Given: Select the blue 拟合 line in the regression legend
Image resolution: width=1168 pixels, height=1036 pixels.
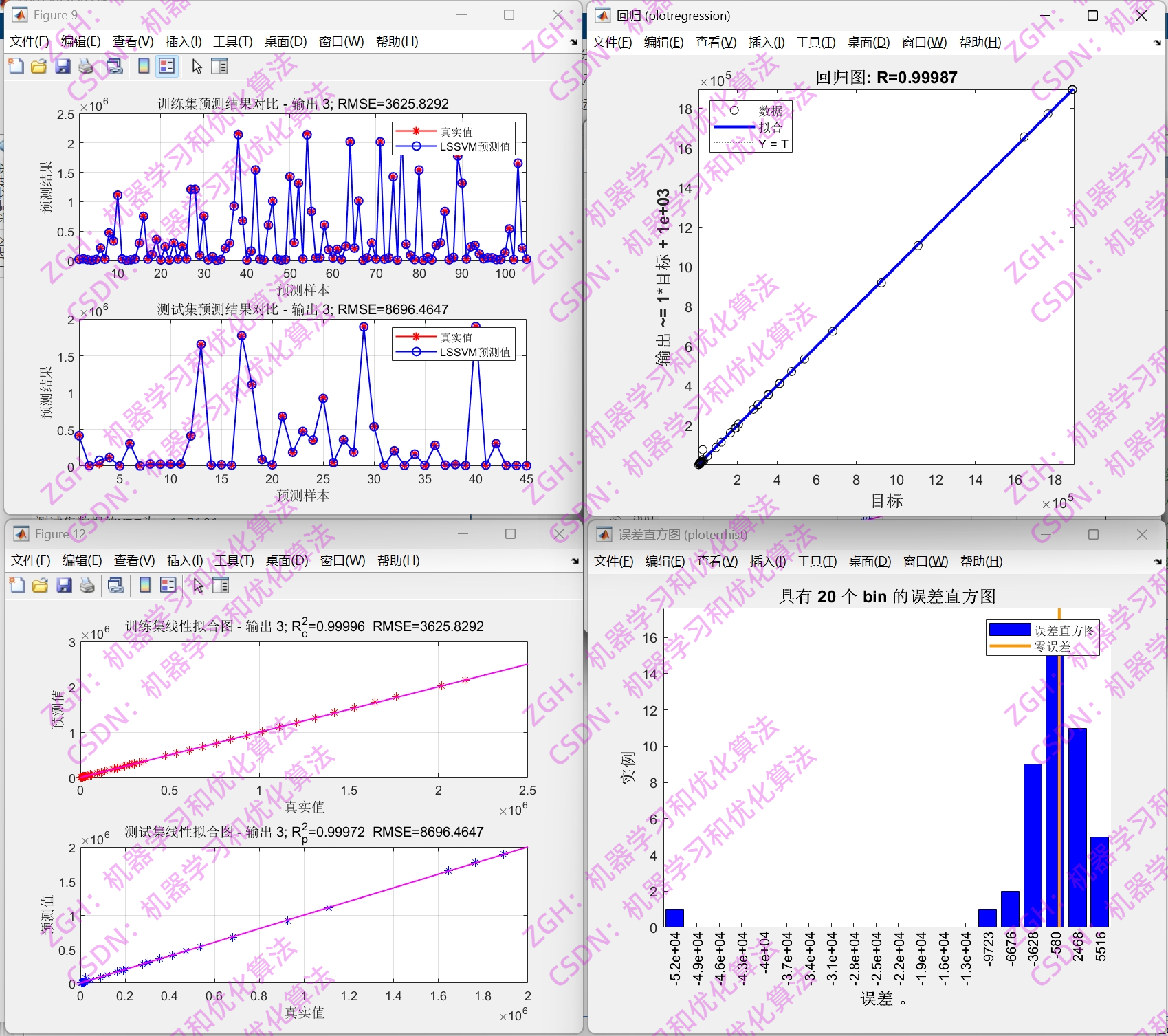Looking at the screenshot, I should (x=733, y=127).
